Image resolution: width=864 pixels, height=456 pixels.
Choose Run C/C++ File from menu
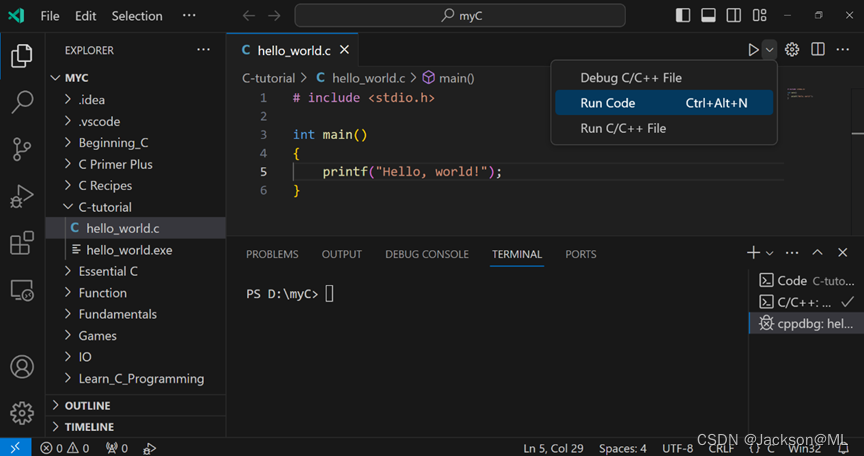click(664, 128)
